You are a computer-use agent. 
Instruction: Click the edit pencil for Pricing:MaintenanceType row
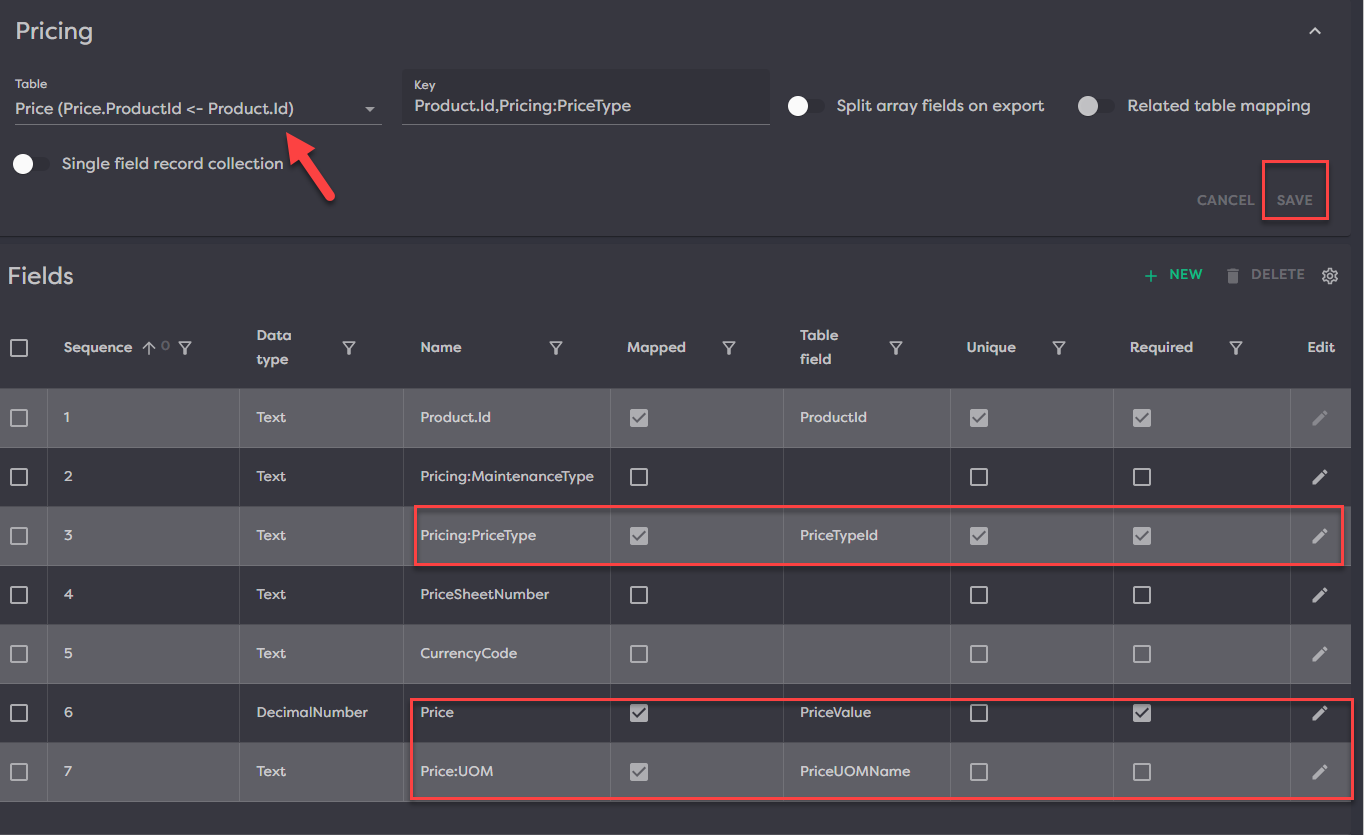pos(1319,477)
